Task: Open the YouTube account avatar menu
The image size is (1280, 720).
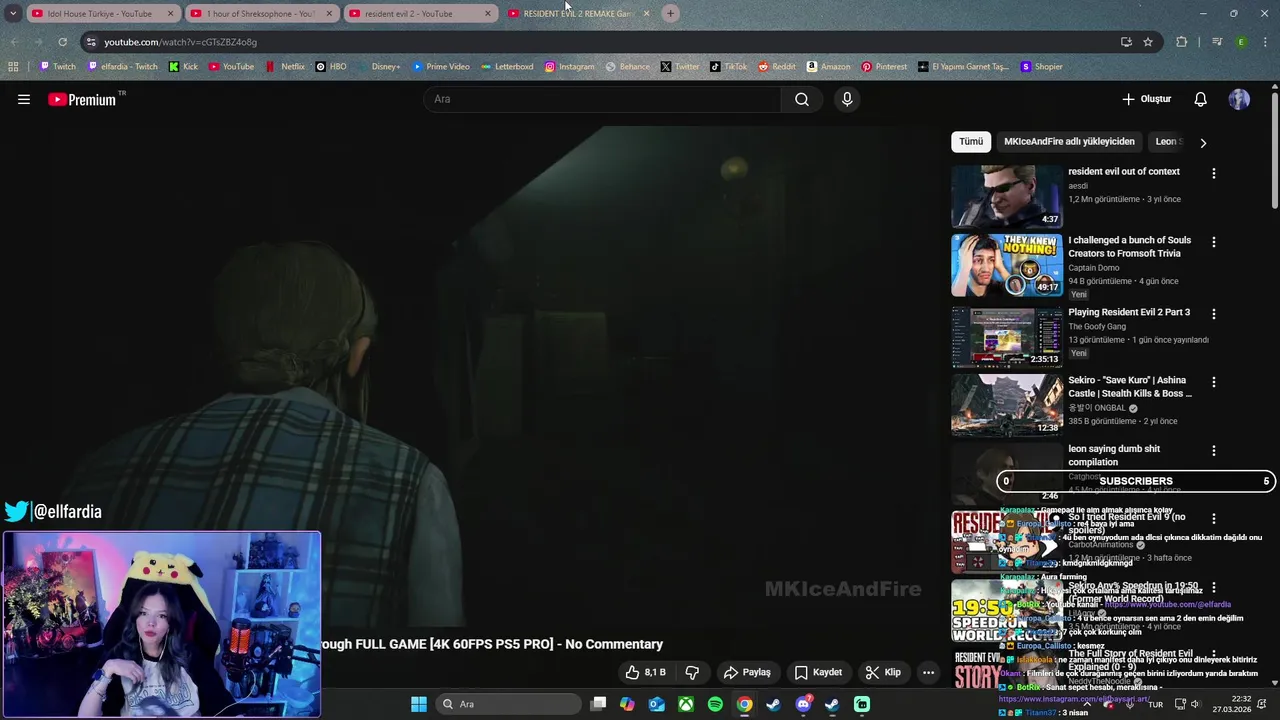Action: coord(1239,99)
